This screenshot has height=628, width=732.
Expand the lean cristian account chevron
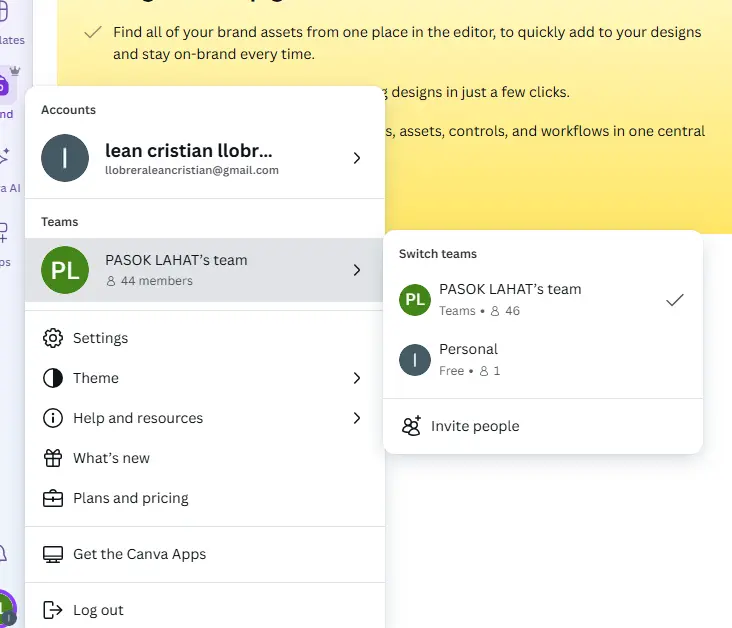coord(357,158)
